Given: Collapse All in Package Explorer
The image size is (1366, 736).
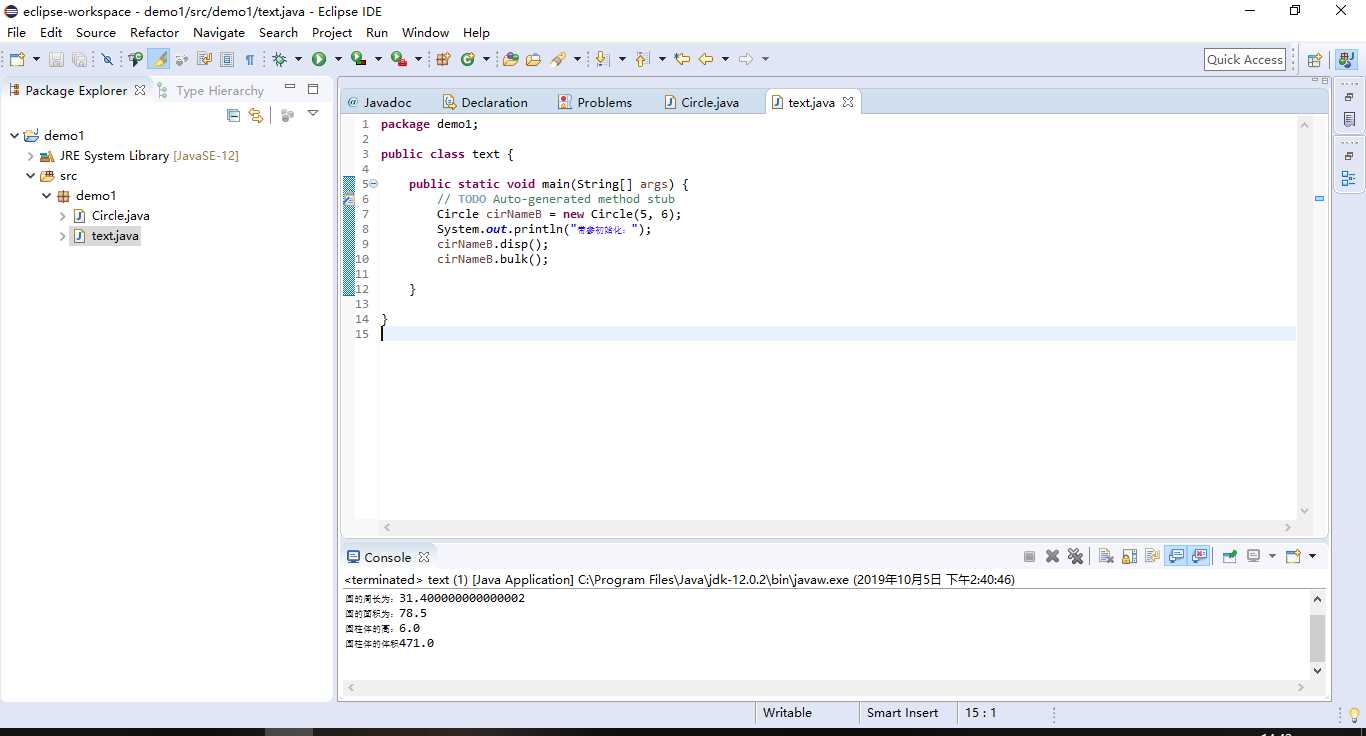Looking at the screenshot, I should pos(233,115).
